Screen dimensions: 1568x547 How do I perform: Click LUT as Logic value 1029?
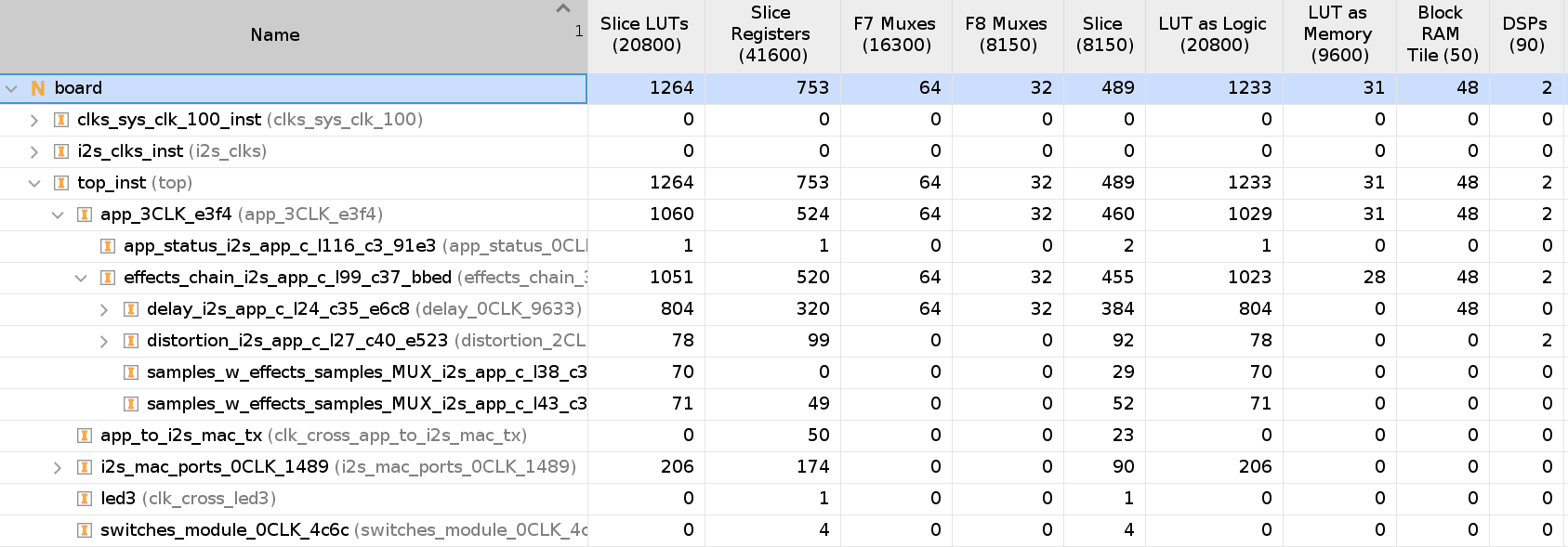click(1249, 215)
